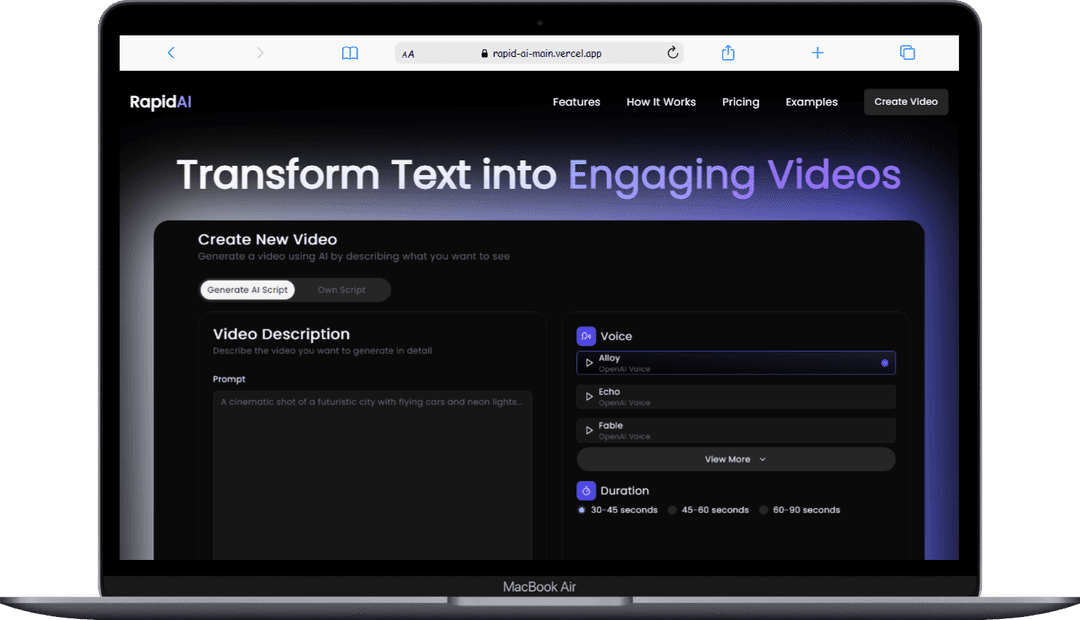This screenshot has height=620, width=1080.
Task: Click the RapidAI logo
Action: (x=160, y=102)
